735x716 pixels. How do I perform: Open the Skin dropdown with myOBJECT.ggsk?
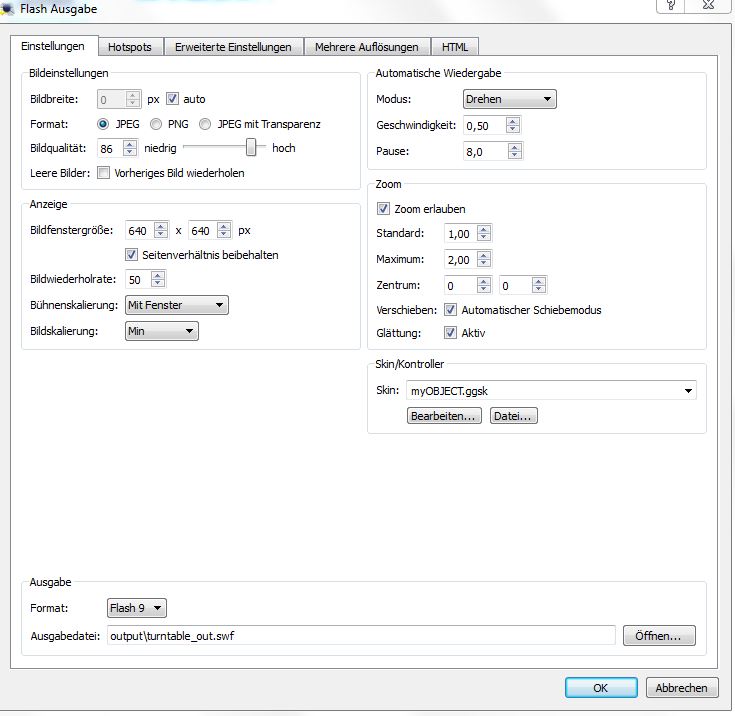[551, 391]
